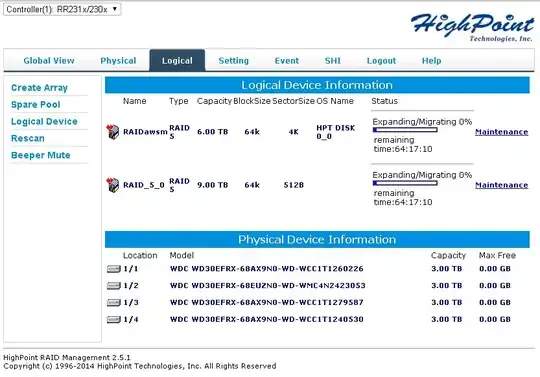Click the 4K sector size value

293,132
